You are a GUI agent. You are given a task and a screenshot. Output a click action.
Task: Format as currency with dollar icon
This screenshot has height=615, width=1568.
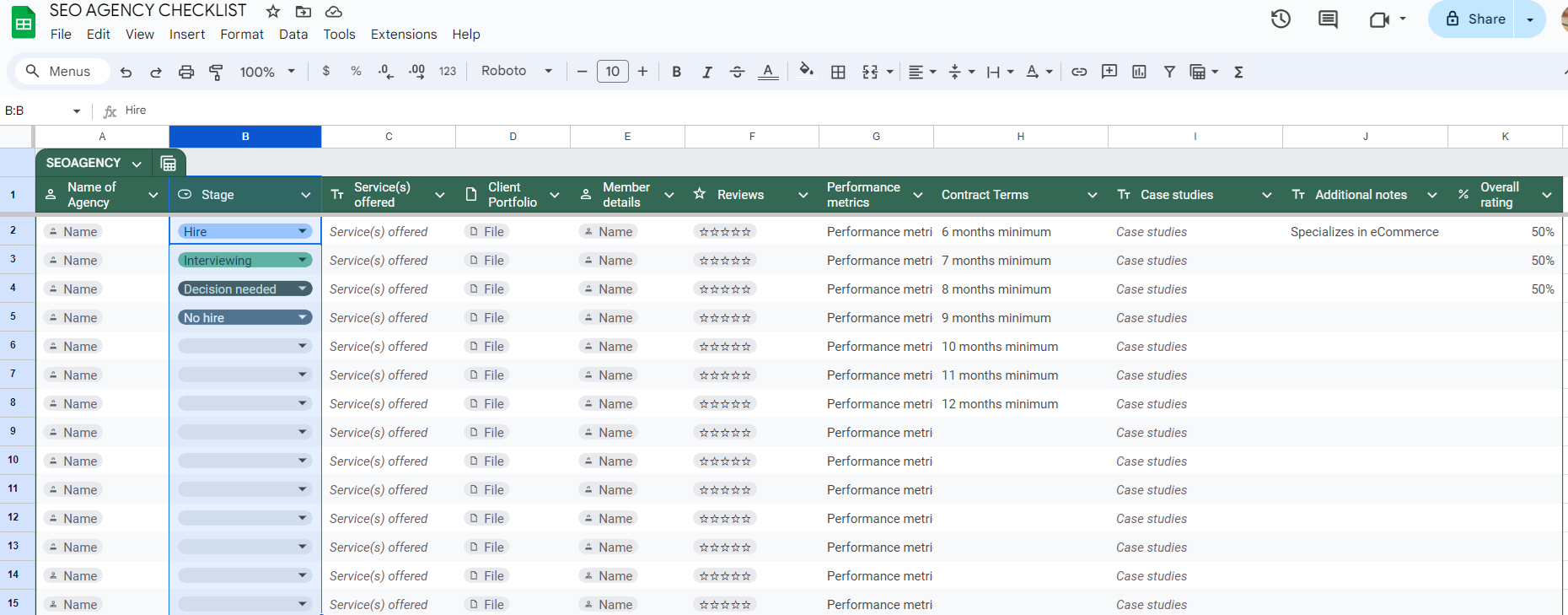coord(326,71)
